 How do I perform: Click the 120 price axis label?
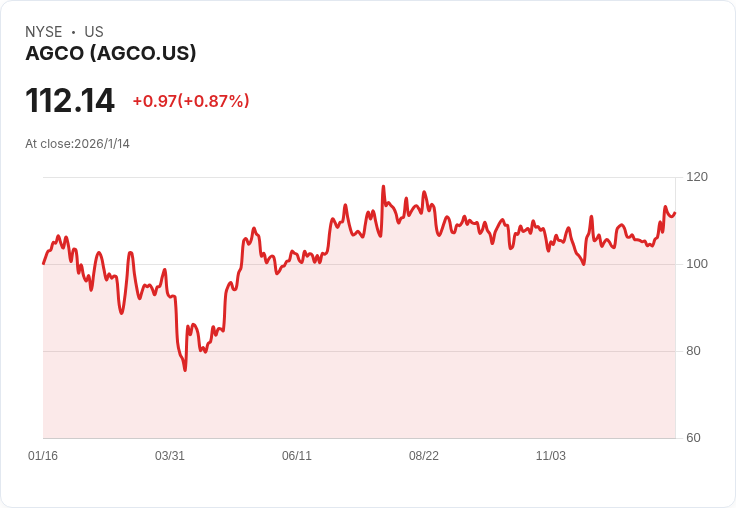tap(697, 177)
